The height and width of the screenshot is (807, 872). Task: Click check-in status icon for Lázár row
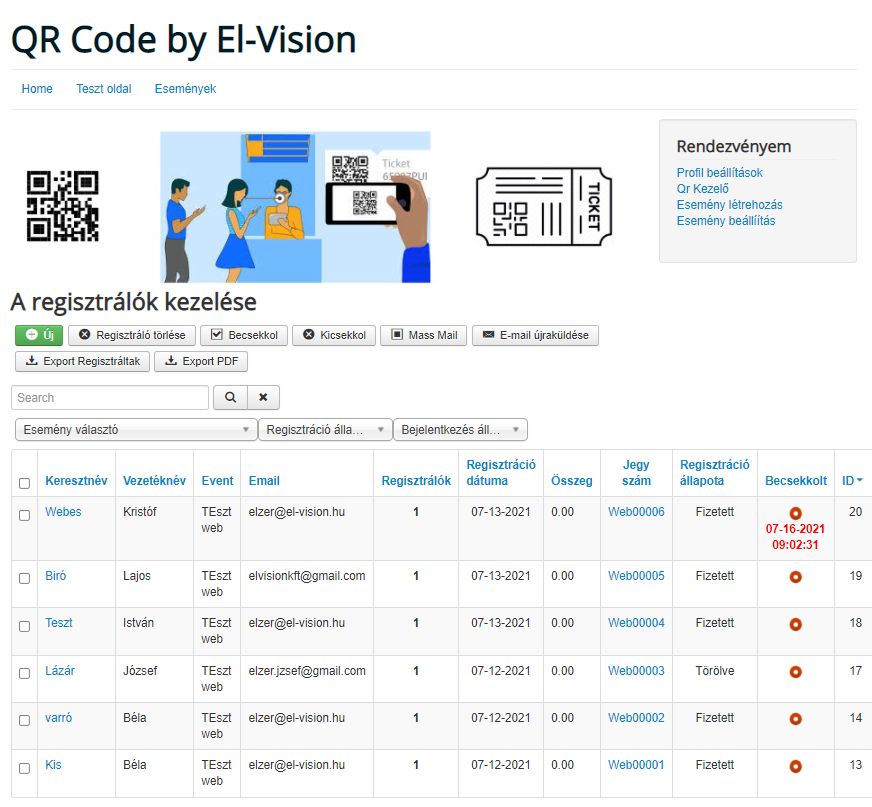[x=795, y=672]
